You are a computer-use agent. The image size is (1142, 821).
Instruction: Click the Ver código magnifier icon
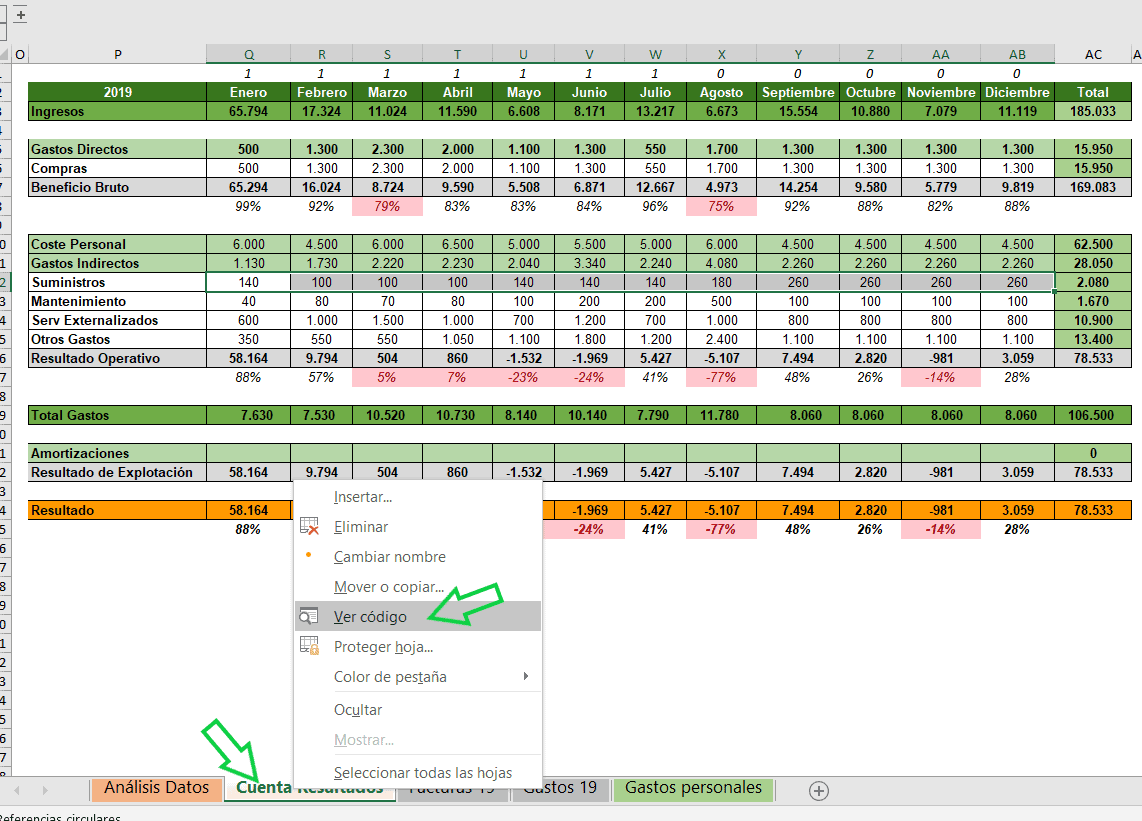[310, 616]
